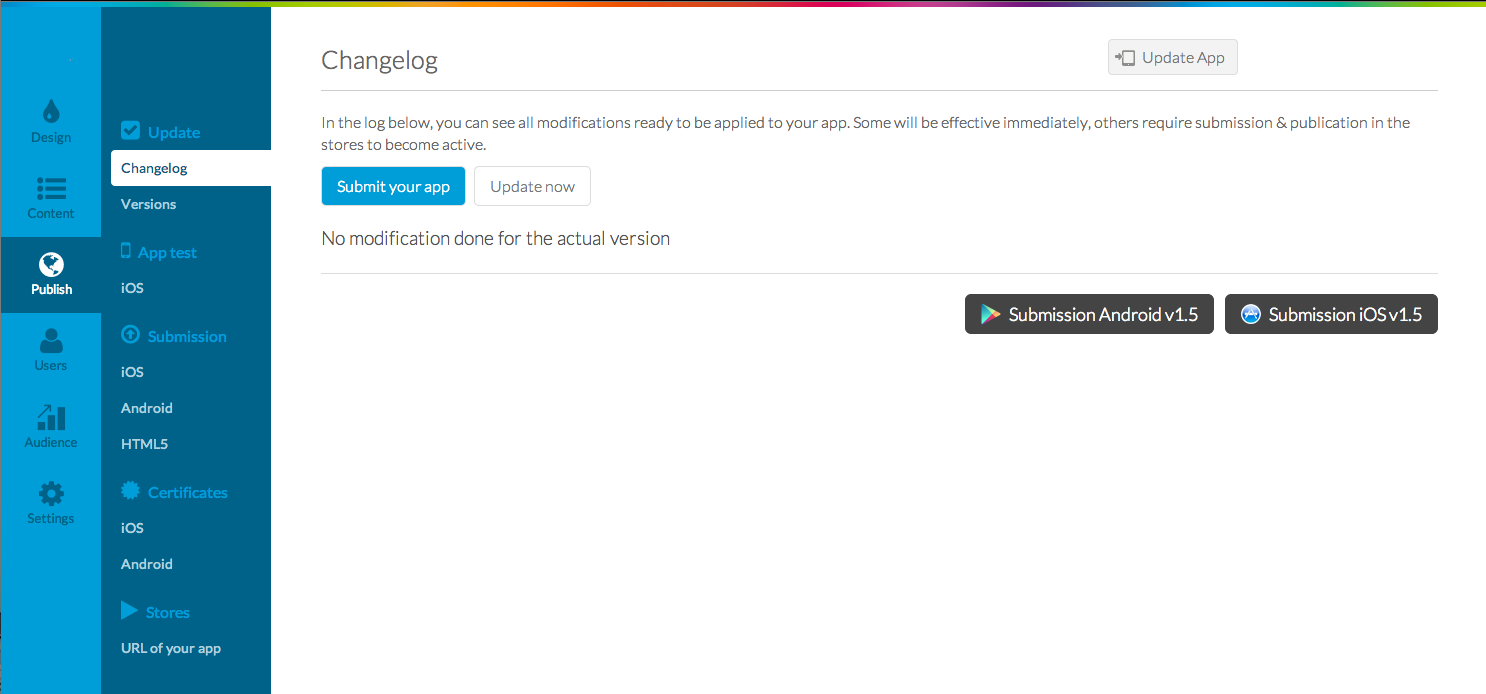This screenshot has height=694, width=1486.
Task: Click the Stores play icon
Action: (x=130, y=610)
